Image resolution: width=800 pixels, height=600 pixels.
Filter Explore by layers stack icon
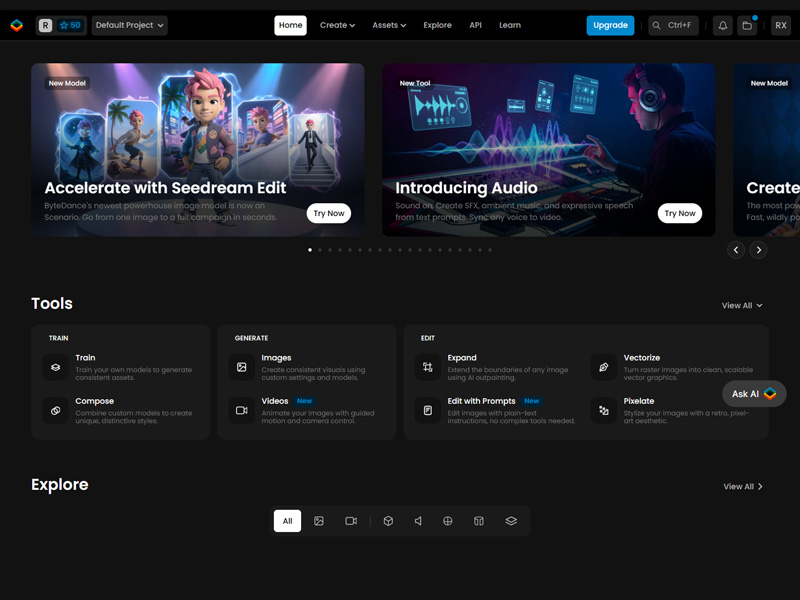[x=511, y=521]
